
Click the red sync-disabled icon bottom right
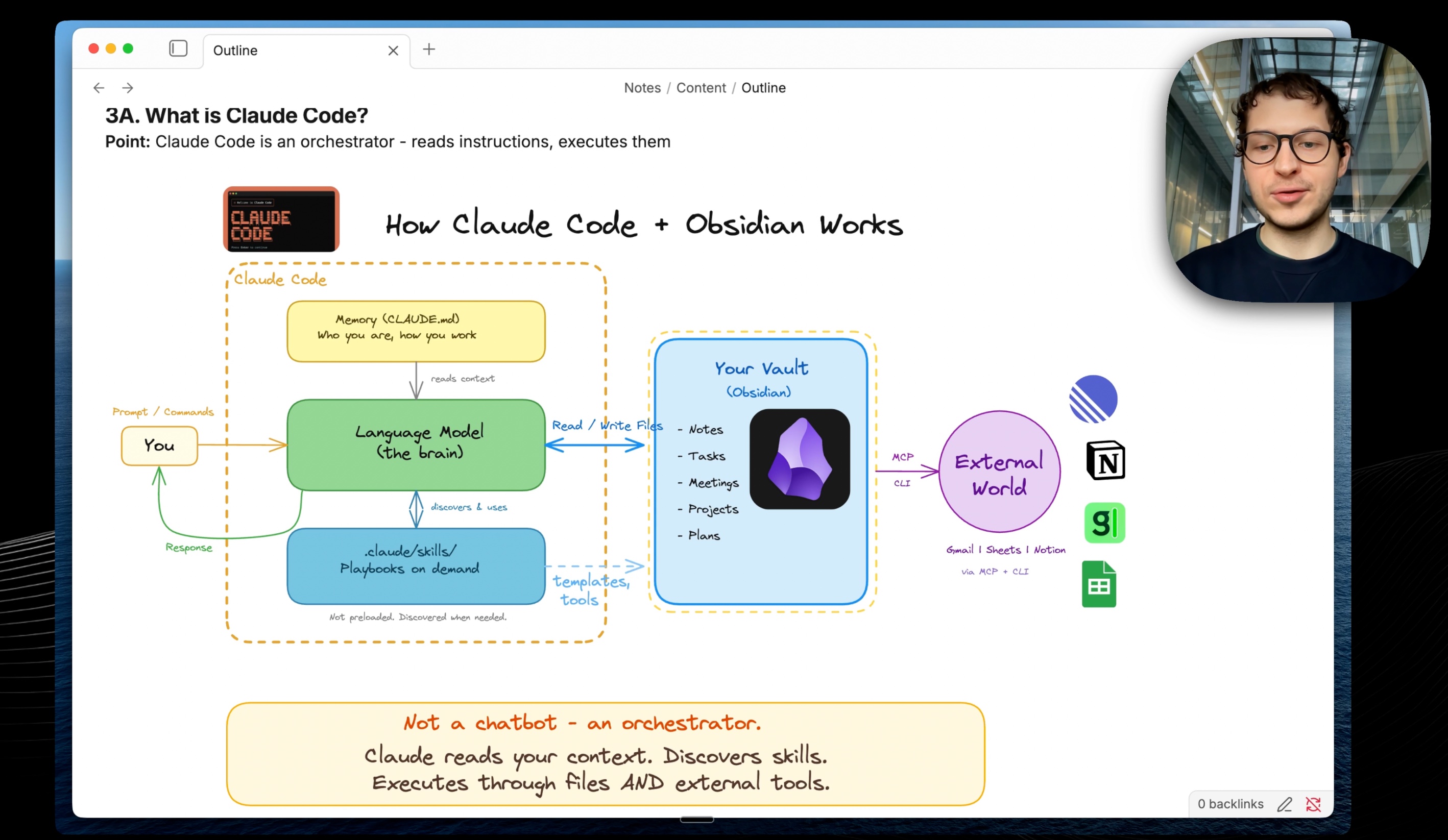pos(1315,804)
